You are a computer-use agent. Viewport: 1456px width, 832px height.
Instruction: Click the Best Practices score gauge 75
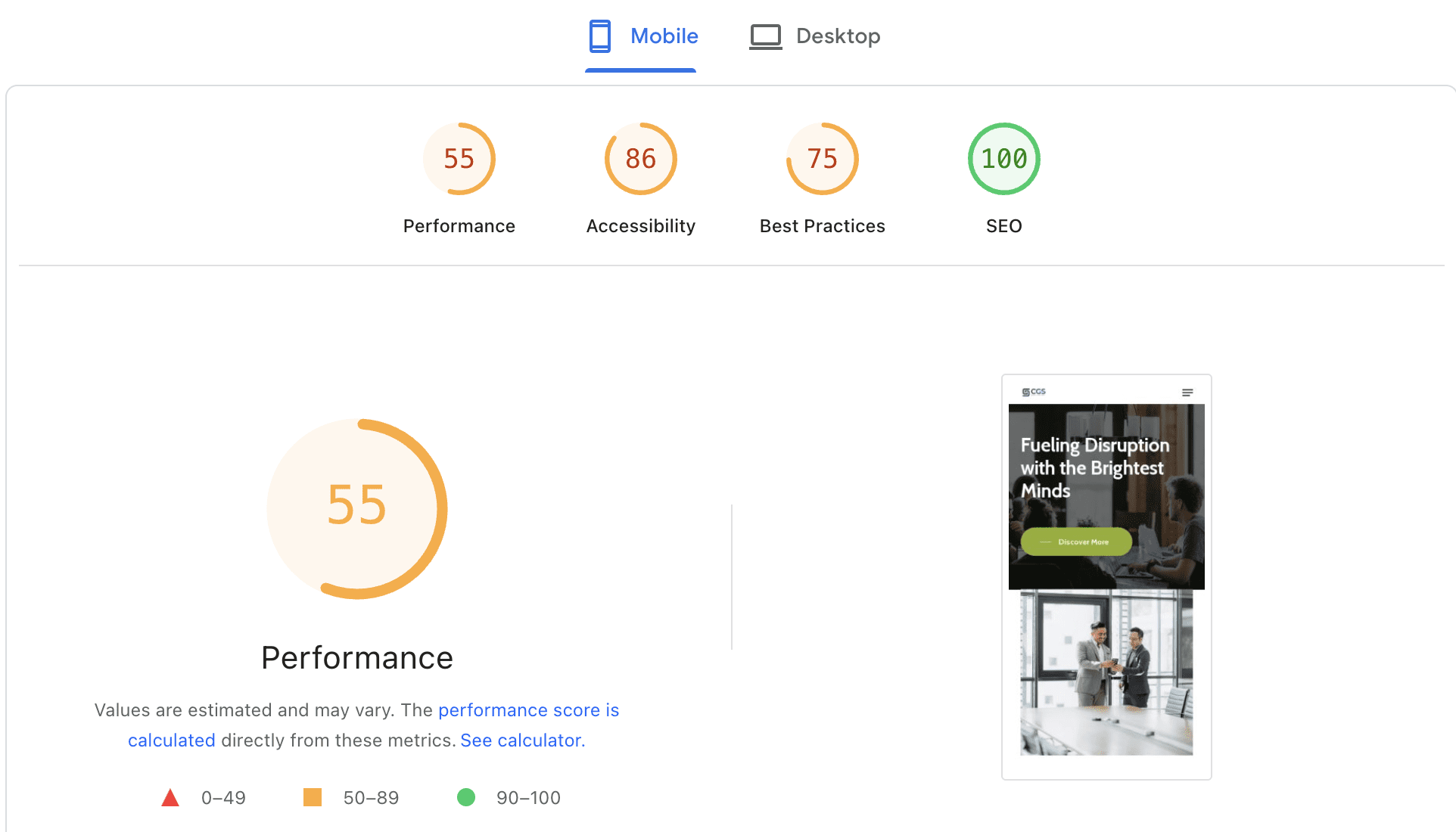click(822, 159)
